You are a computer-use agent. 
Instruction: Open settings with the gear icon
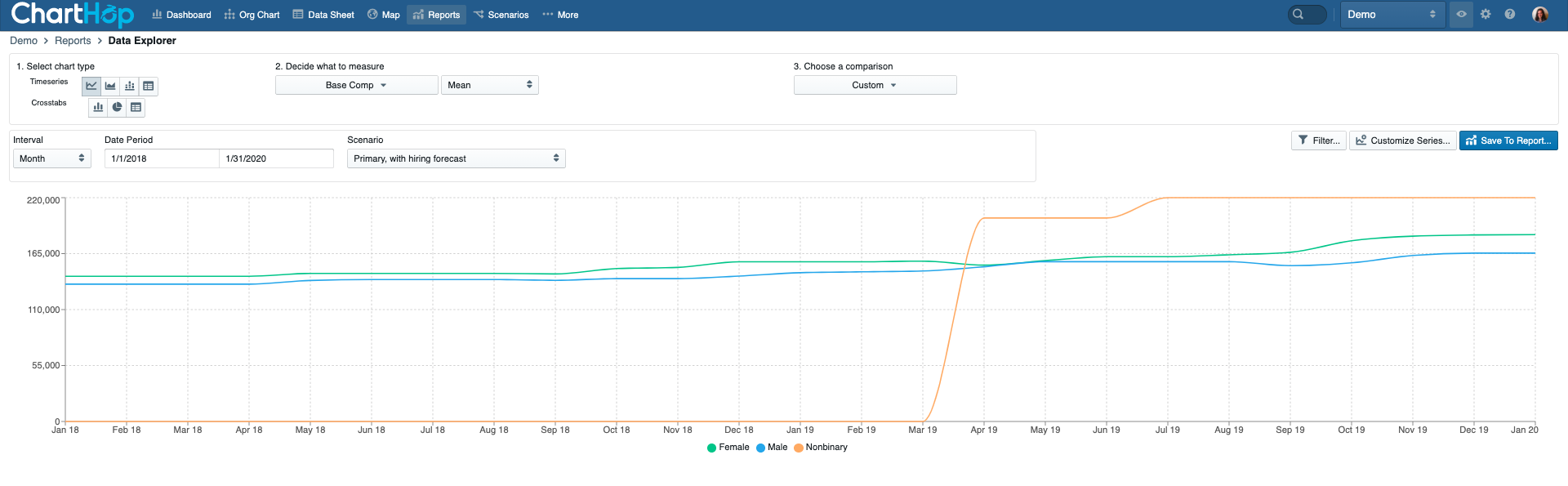click(x=1486, y=15)
